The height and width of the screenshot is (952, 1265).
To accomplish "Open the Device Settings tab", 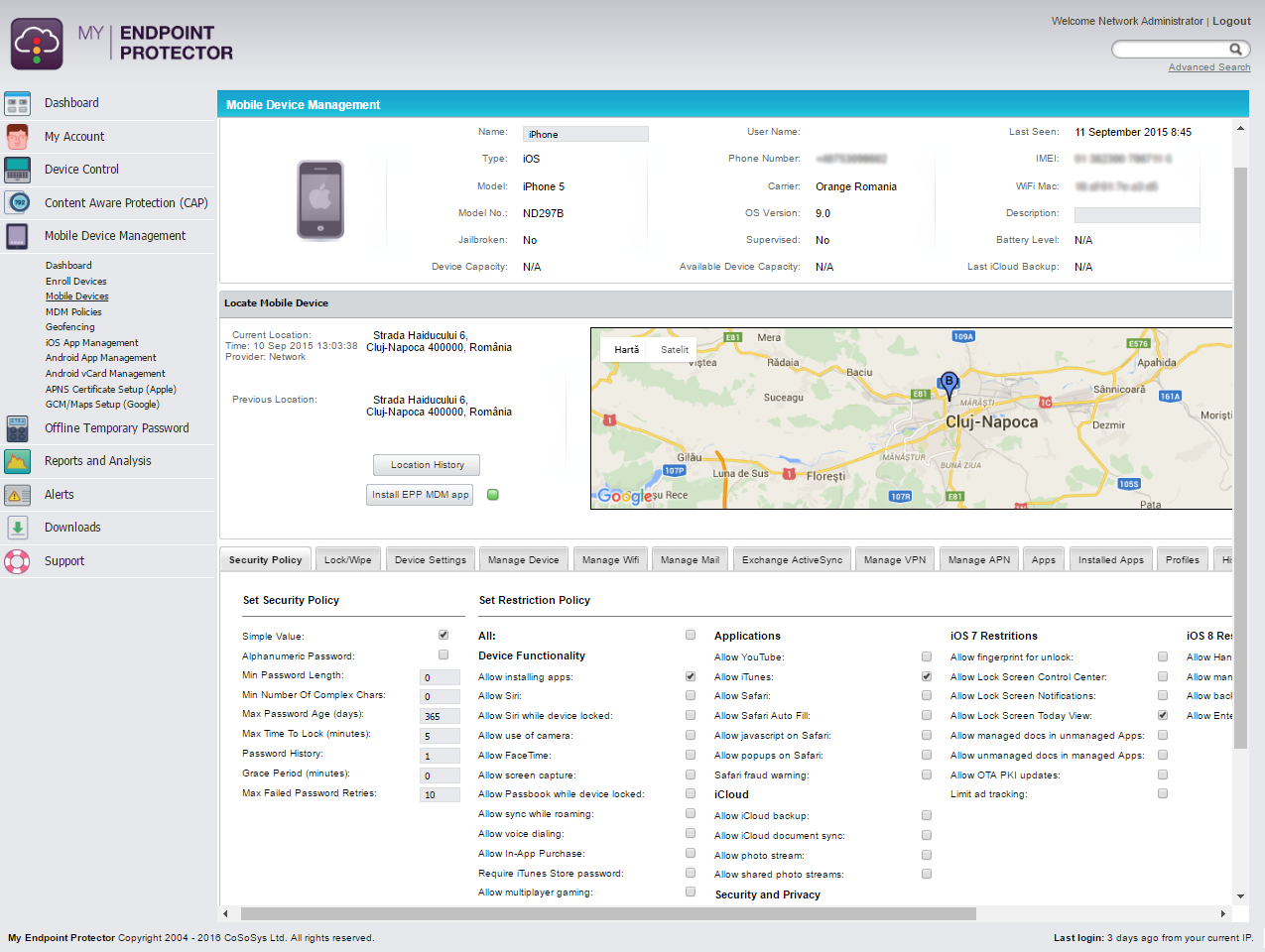I will pyautogui.click(x=431, y=560).
